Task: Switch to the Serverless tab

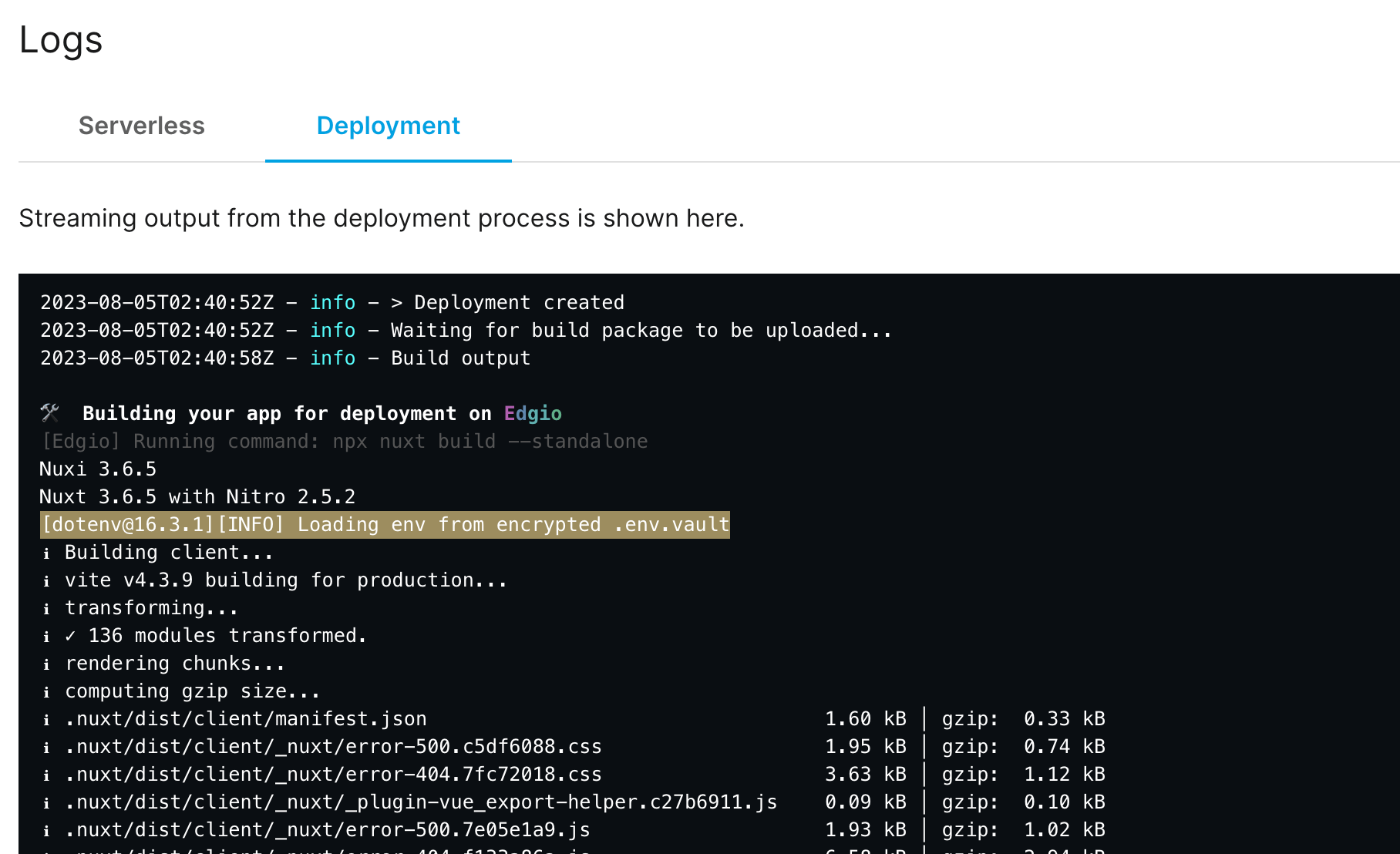Action: coord(142,126)
